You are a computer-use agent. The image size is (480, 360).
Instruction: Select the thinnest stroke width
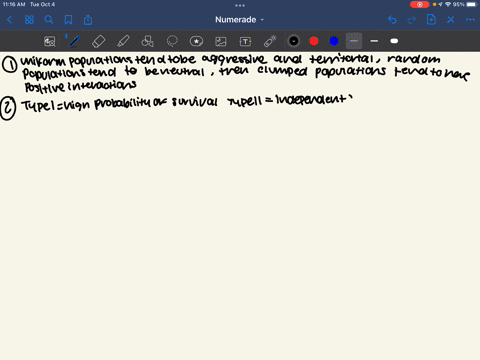(354, 41)
